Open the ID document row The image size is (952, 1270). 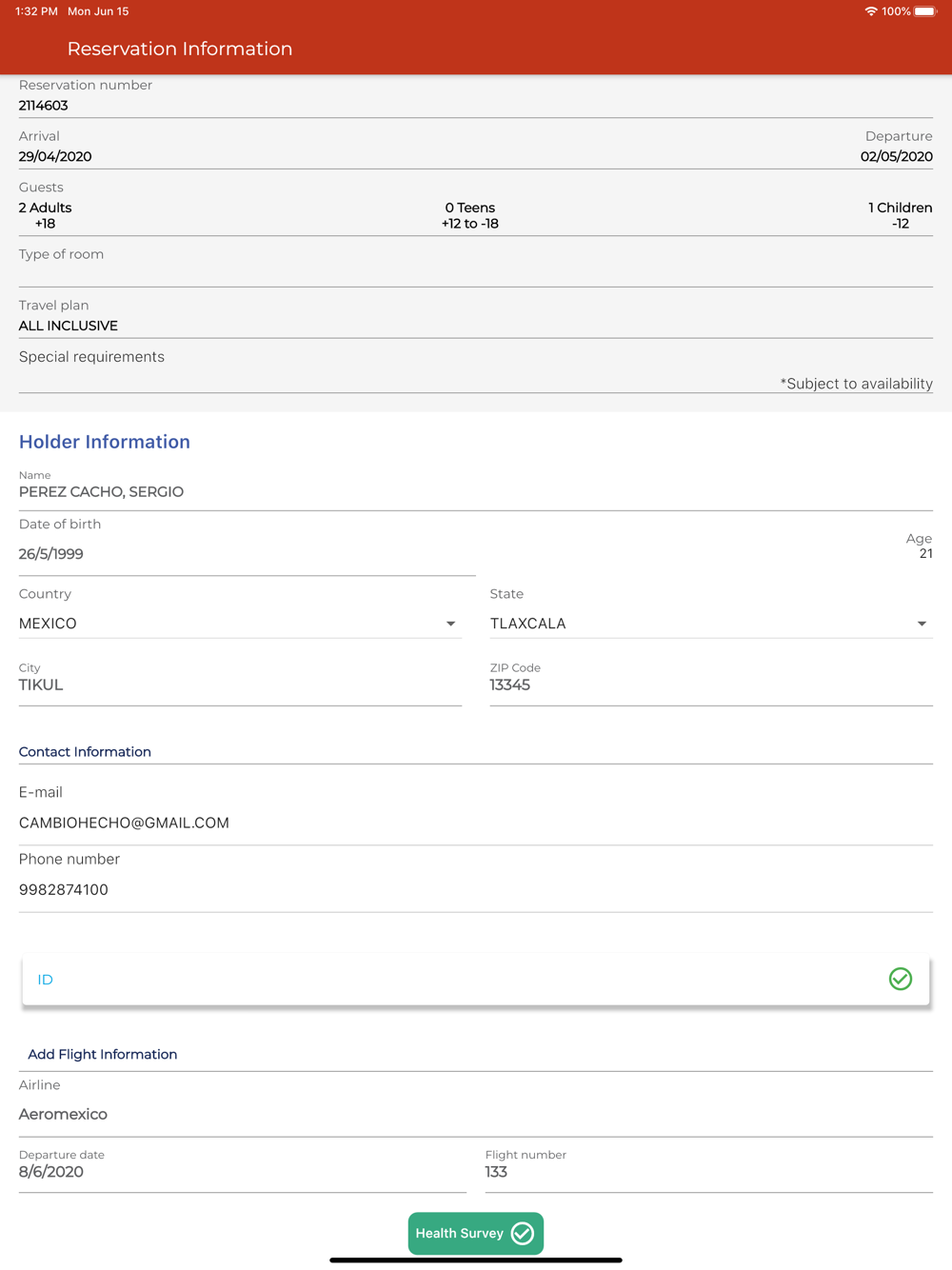476,980
